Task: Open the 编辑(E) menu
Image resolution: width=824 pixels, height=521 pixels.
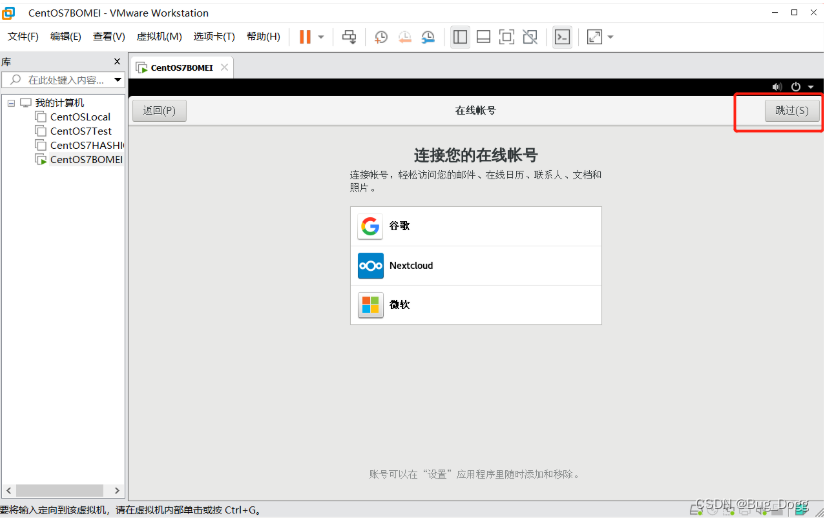Action: point(66,36)
